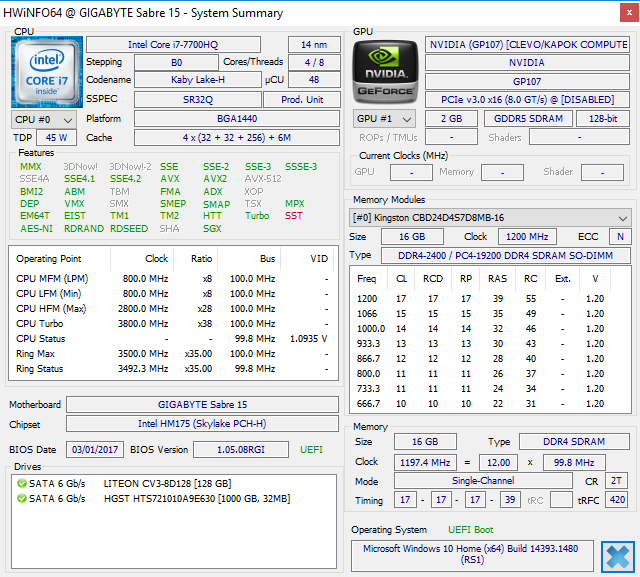Click the Intel Core i7 logo image
The image size is (640, 577).
coord(47,72)
